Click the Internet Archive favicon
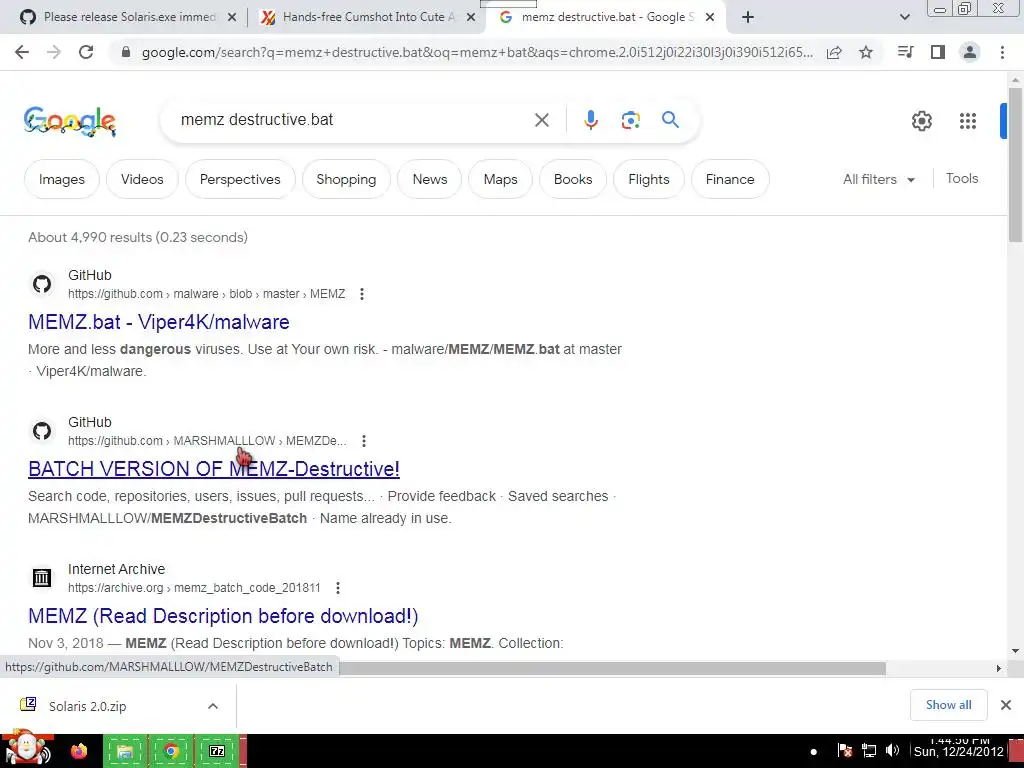The width and height of the screenshot is (1024, 768). tap(42, 578)
